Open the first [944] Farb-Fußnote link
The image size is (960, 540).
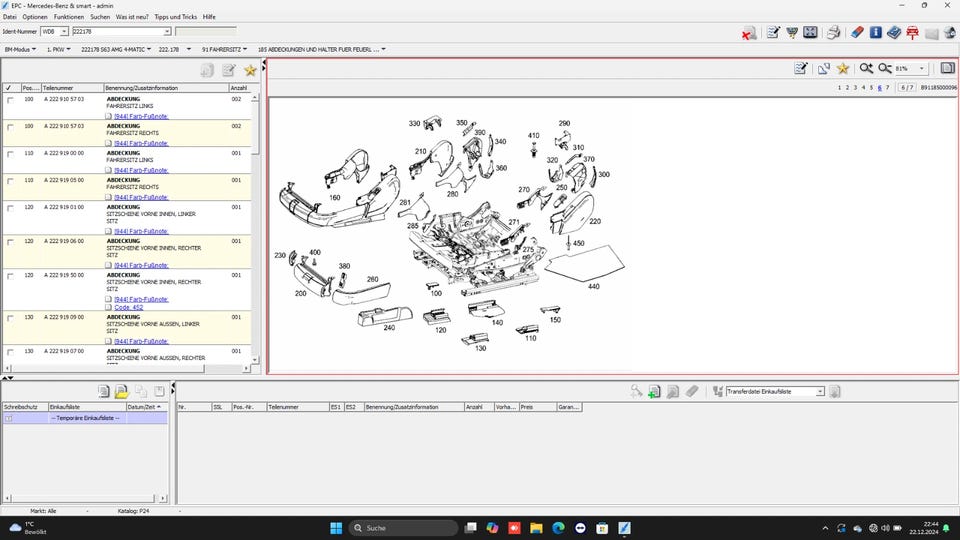[x=141, y=116]
